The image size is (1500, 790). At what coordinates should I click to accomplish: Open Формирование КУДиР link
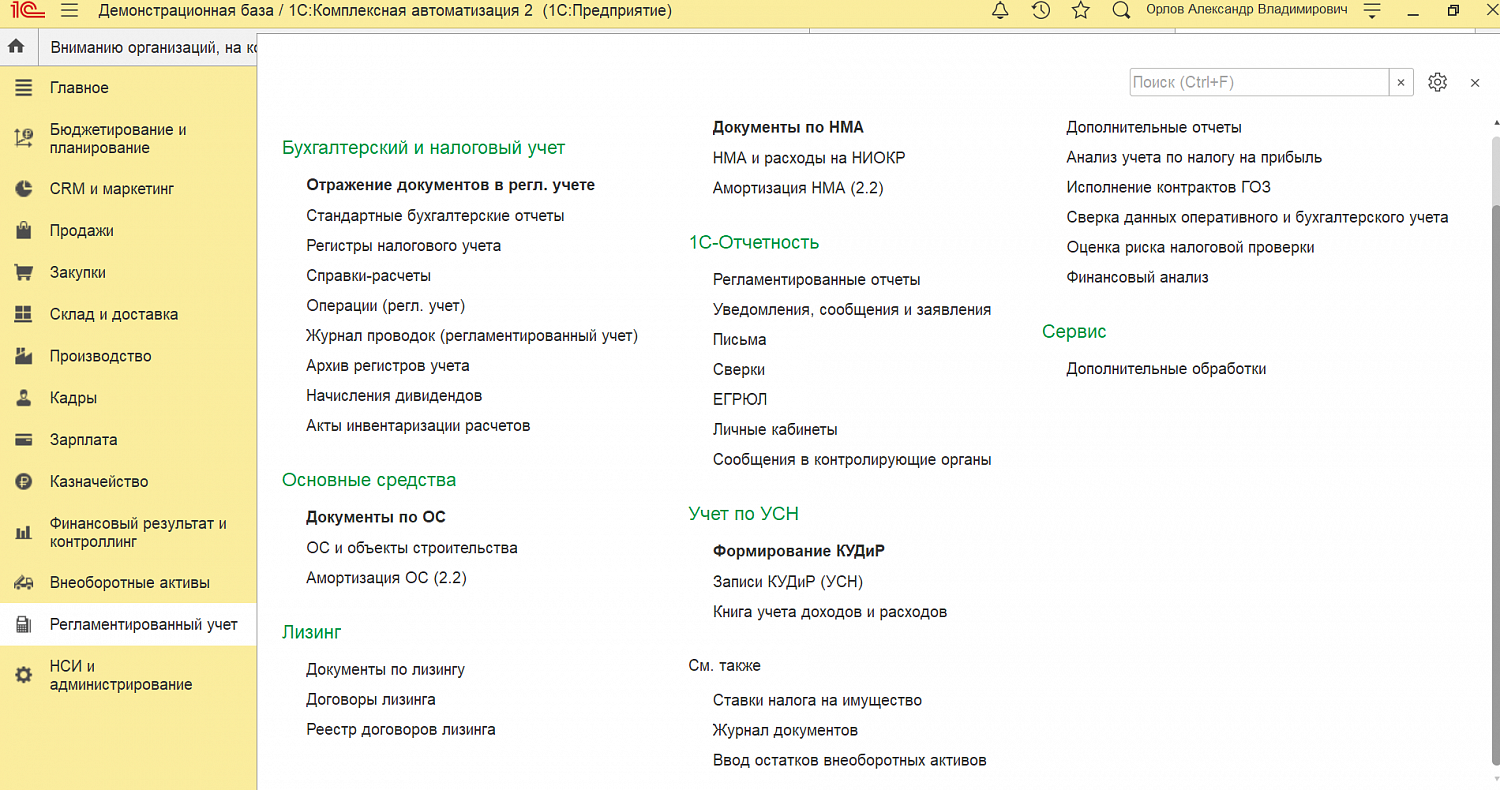[798, 551]
